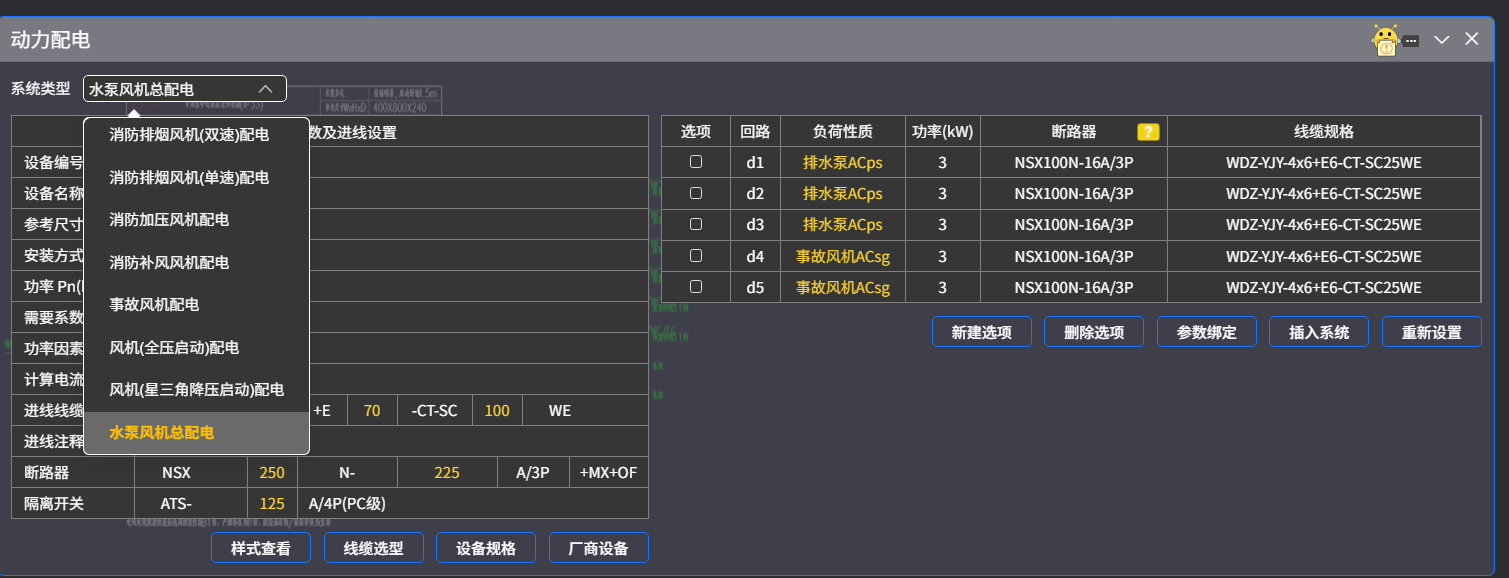This screenshot has width=1509, height=578.
Task: Open 线缆选型 cable selection
Action: (373, 548)
